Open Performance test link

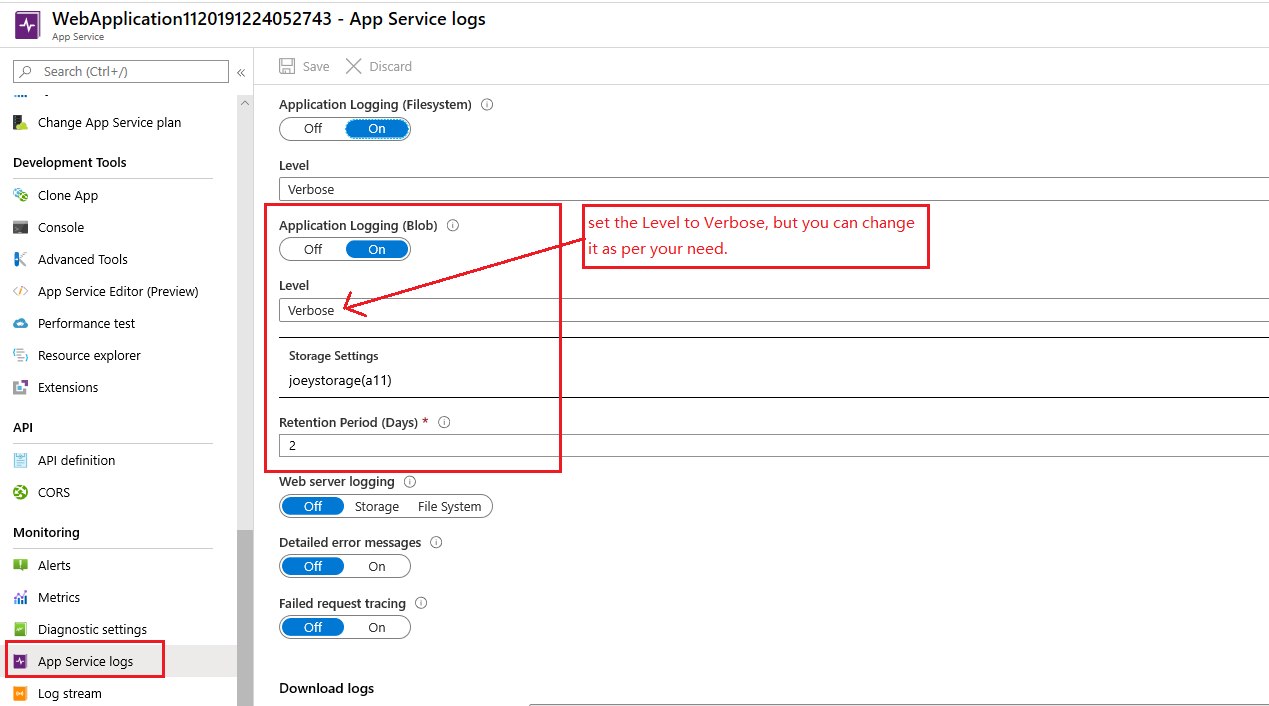(x=86, y=323)
